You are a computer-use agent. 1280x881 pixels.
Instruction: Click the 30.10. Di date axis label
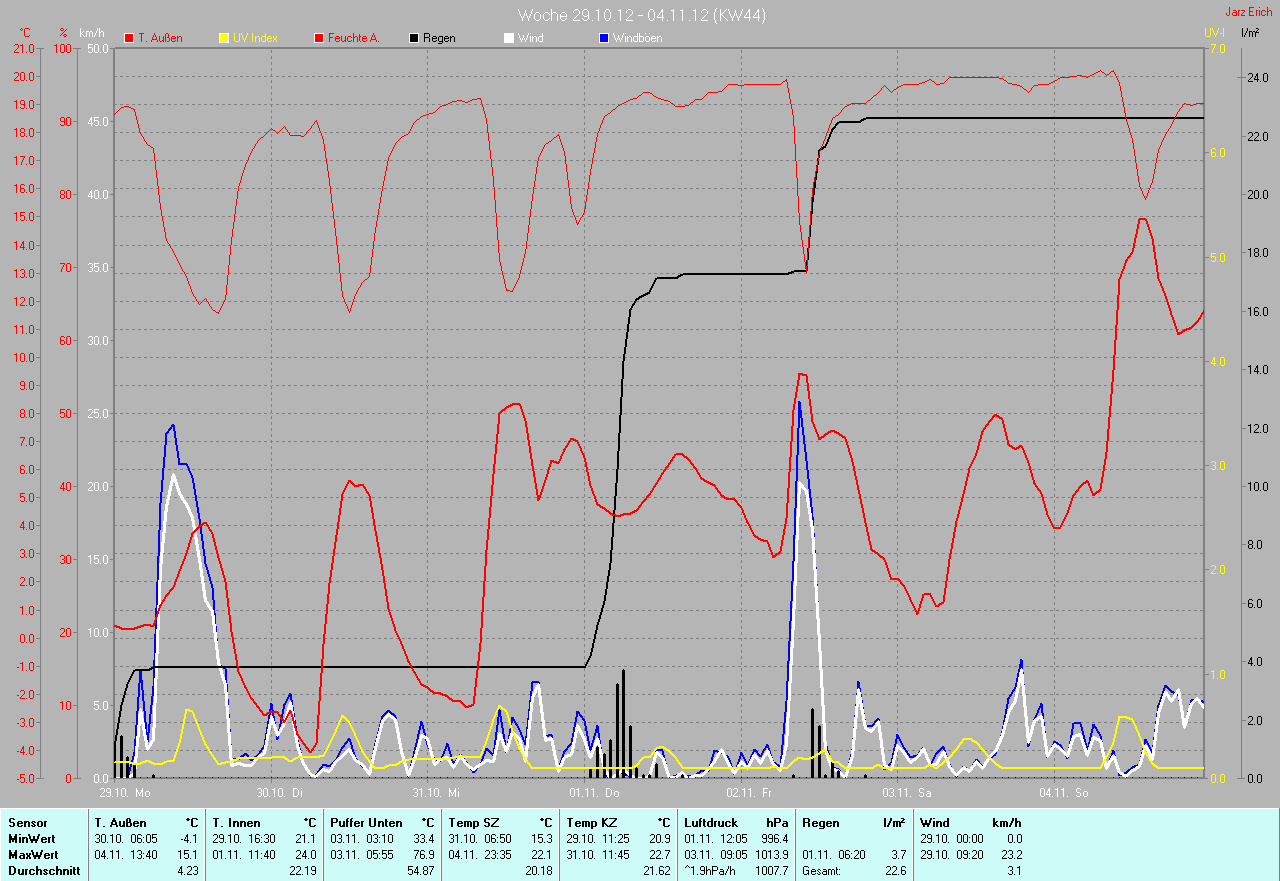[x=279, y=792]
